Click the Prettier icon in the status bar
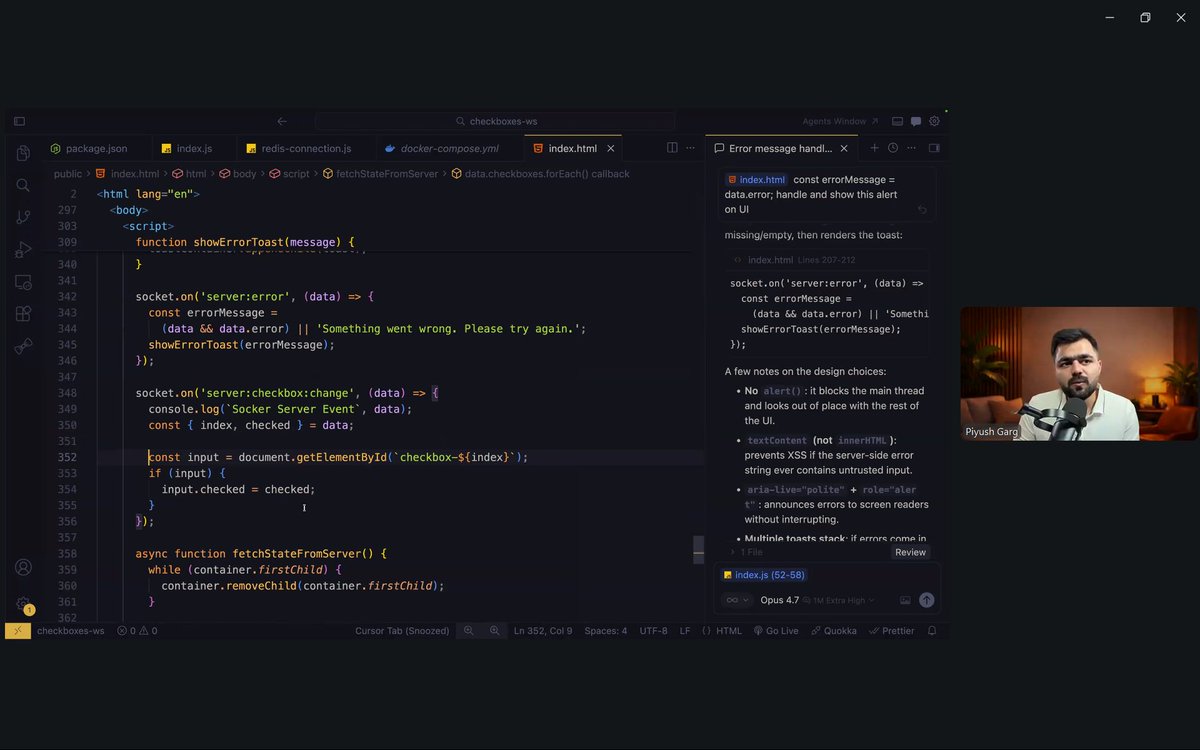Image resolution: width=1200 pixels, height=750 pixels. pos(890,631)
